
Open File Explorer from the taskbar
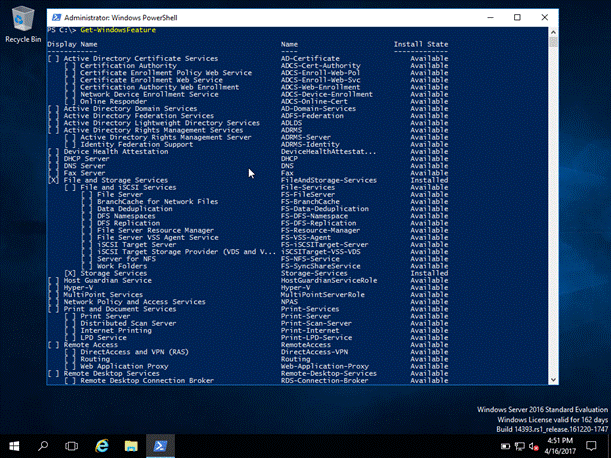(131, 446)
